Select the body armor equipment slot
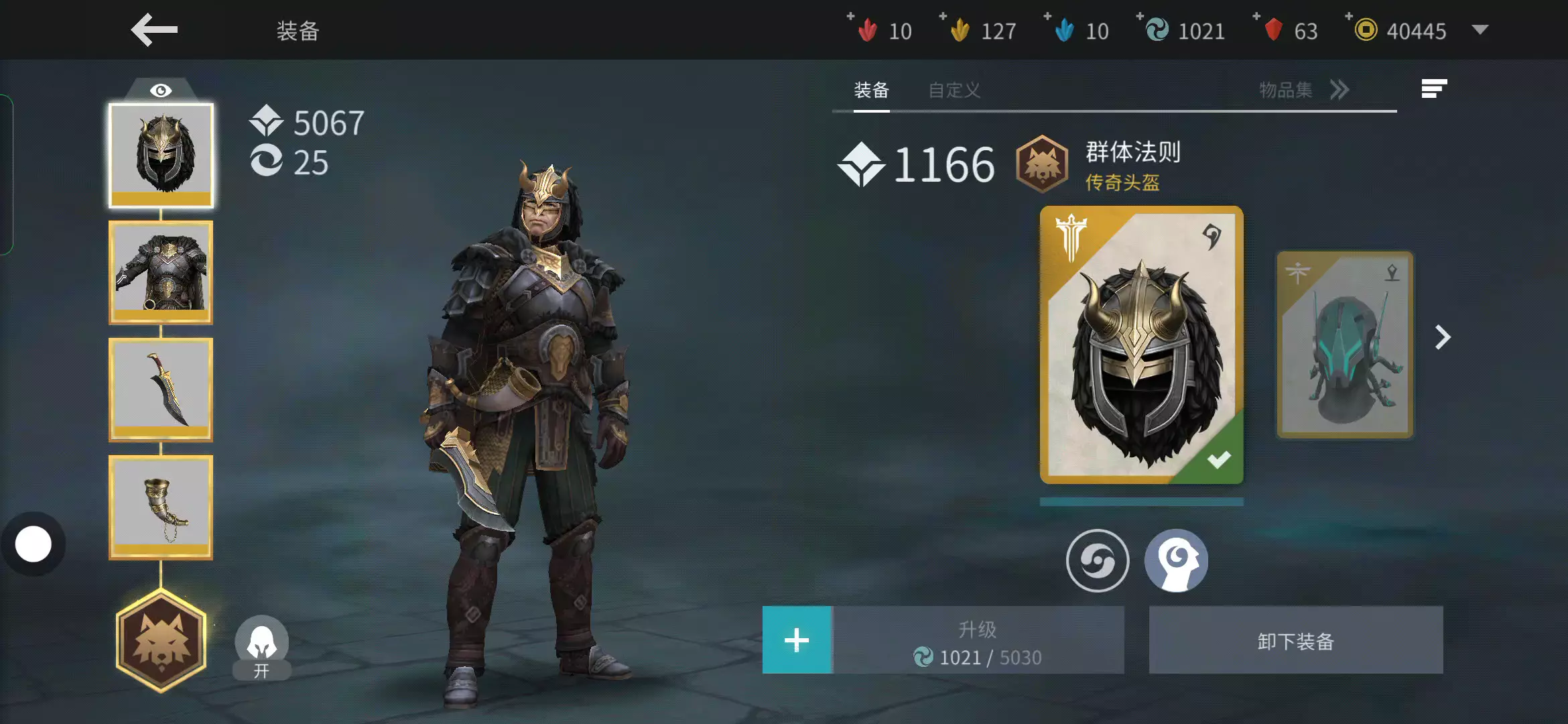The width and height of the screenshot is (1568, 724). click(161, 272)
